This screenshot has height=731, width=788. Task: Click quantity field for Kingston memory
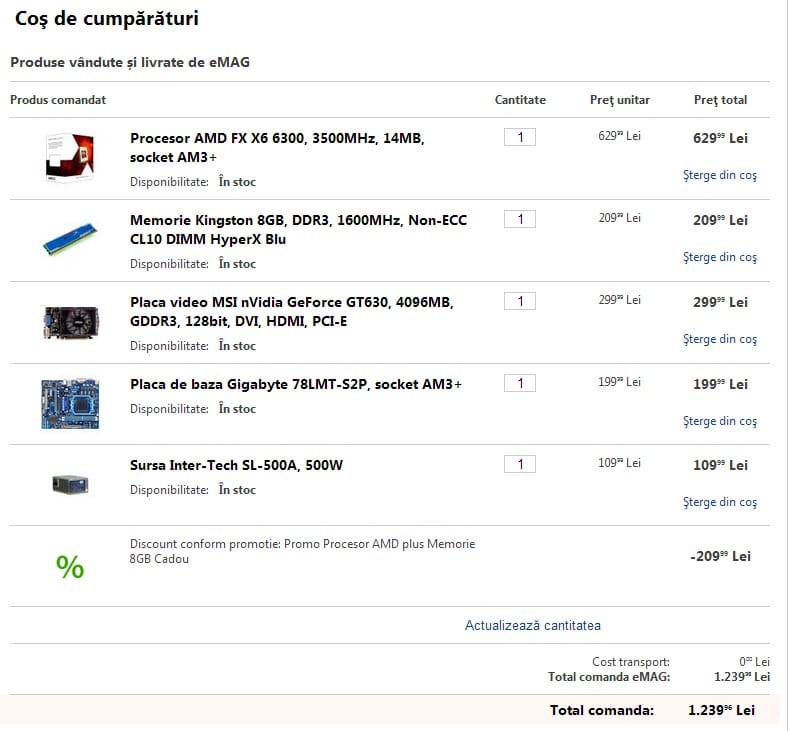click(520, 219)
